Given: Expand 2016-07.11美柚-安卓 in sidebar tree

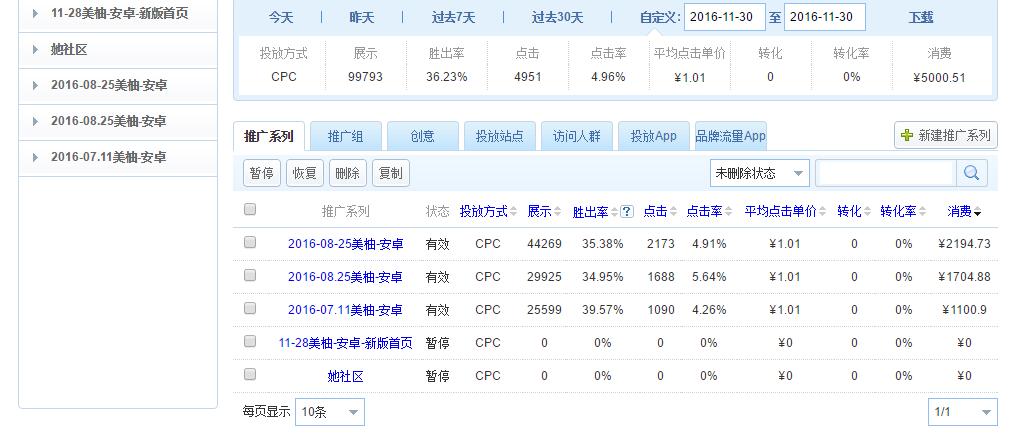Looking at the screenshot, I should [36, 157].
